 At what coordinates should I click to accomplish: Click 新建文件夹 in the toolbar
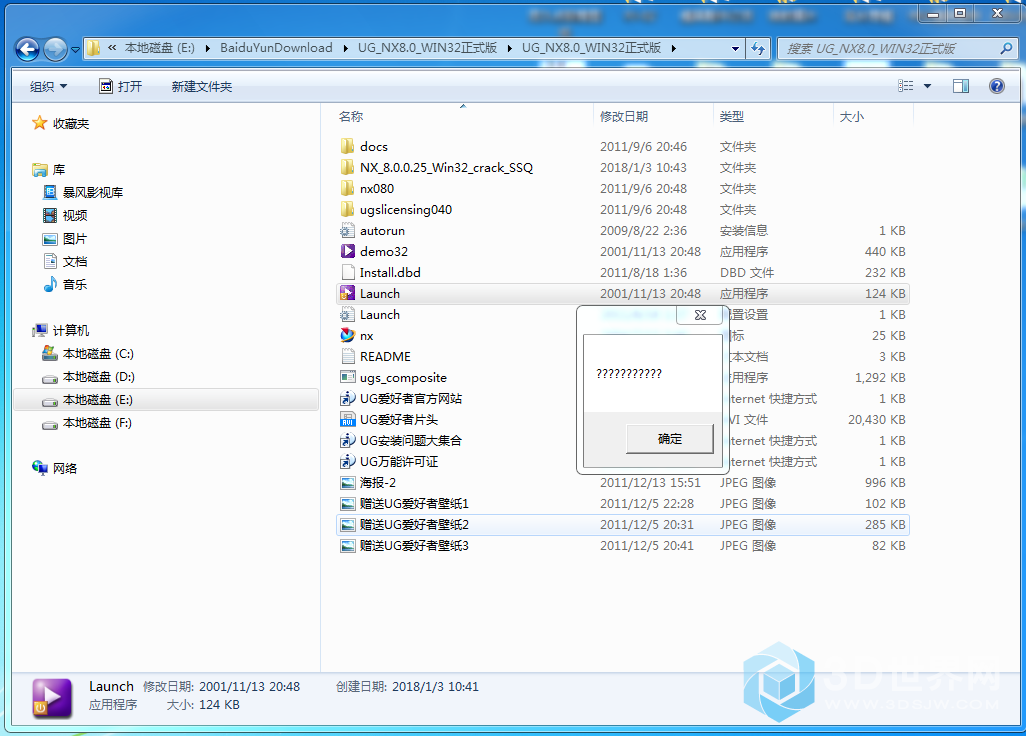click(x=202, y=86)
